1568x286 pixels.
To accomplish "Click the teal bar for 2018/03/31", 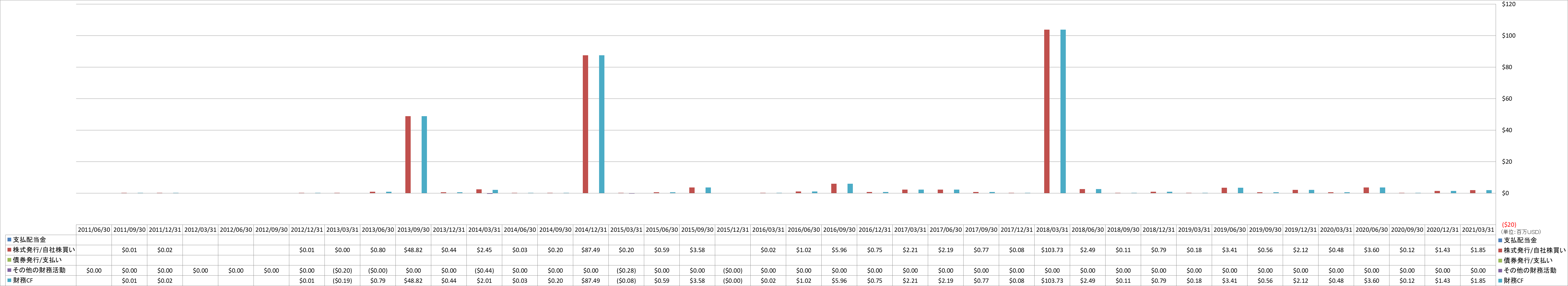I will point(1063,111).
